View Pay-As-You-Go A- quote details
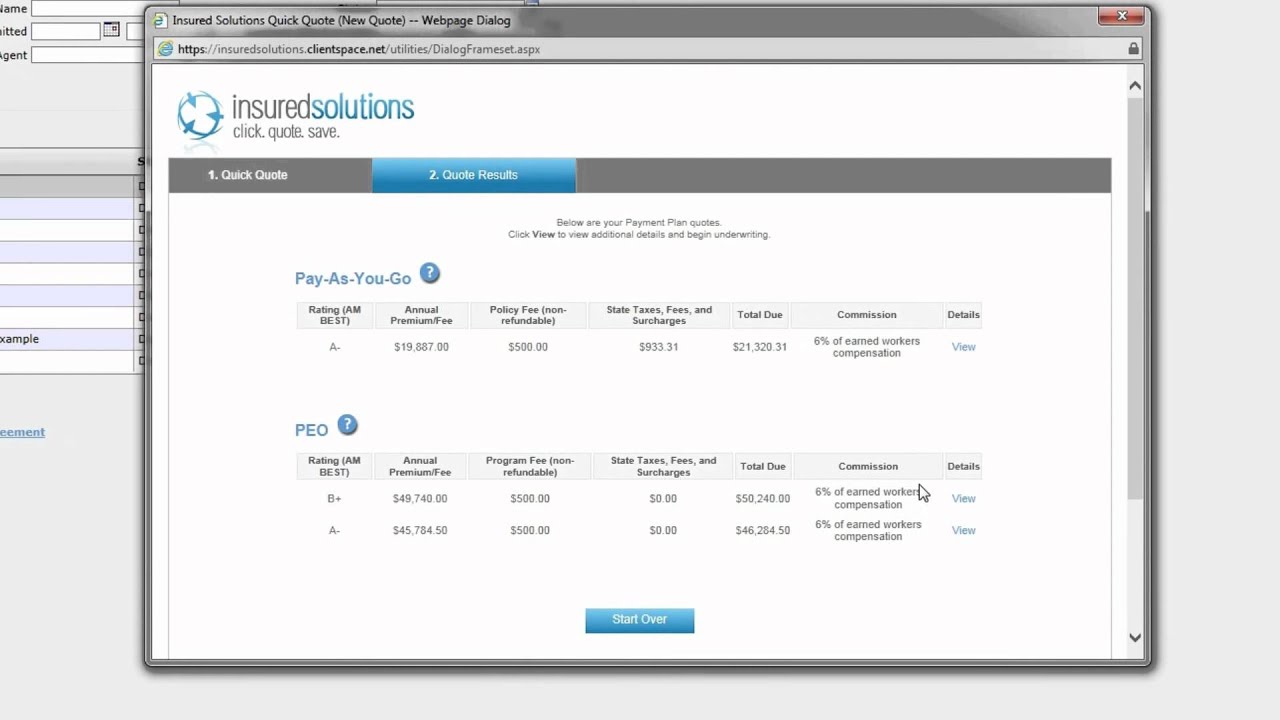 (963, 347)
